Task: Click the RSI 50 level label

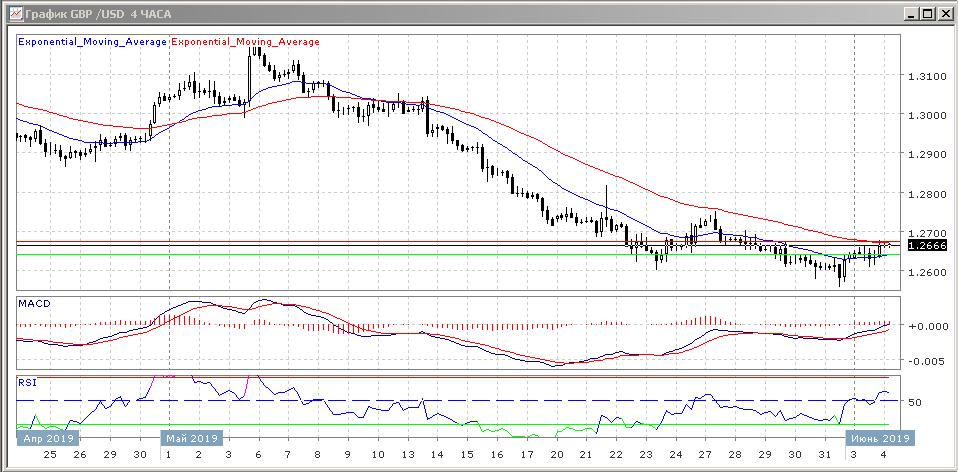Action: pyautogui.click(x=914, y=402)
